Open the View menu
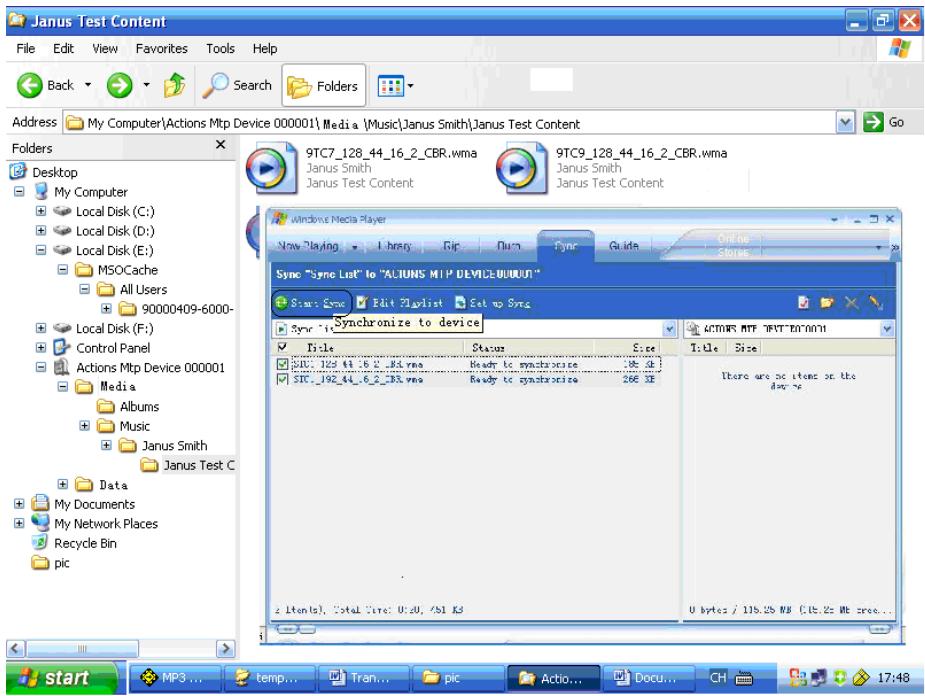925x696 pixels. [105, 48]
